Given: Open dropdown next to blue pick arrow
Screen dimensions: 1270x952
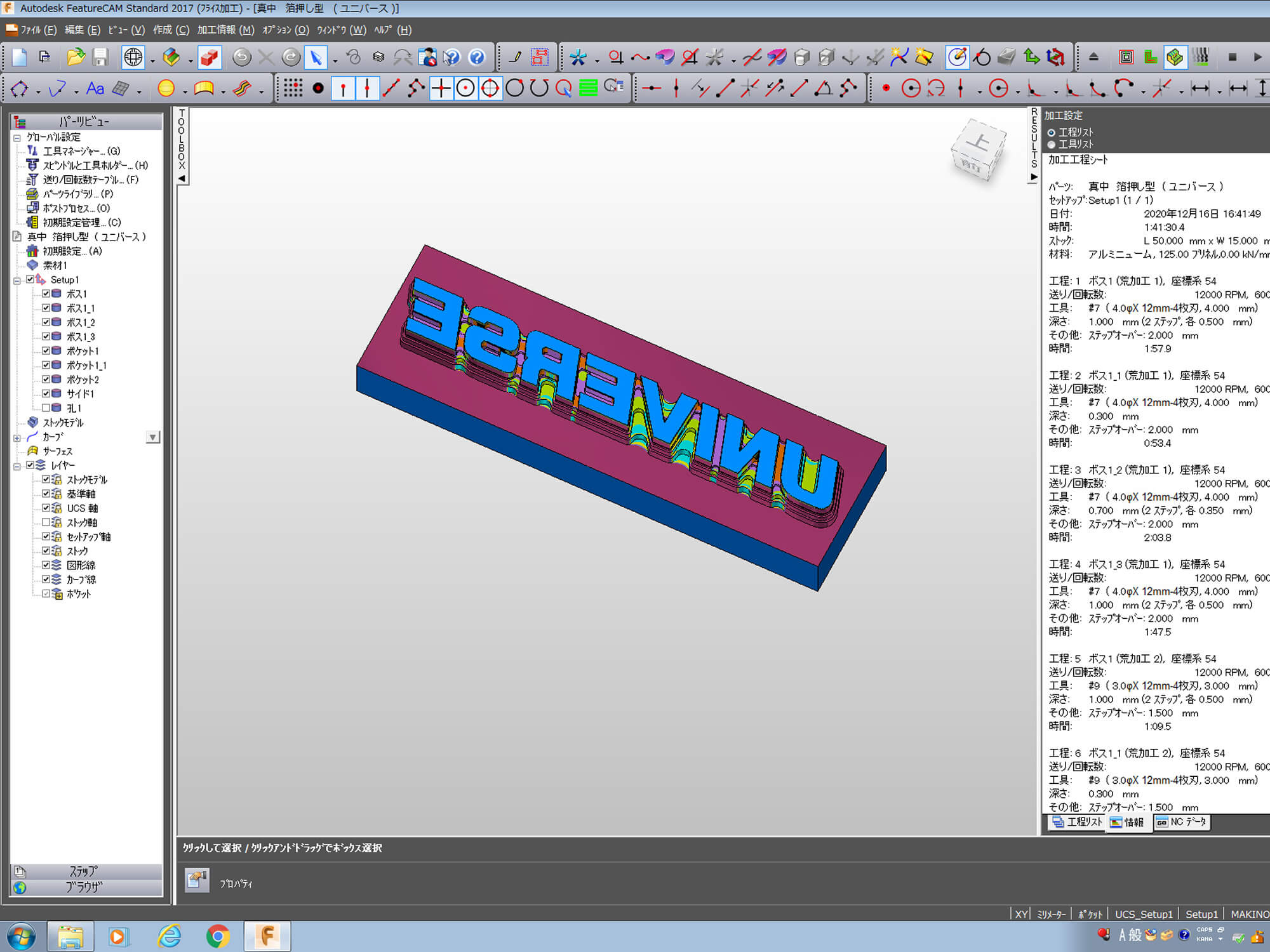Looking at the screenshot, I should pos(335,61).
